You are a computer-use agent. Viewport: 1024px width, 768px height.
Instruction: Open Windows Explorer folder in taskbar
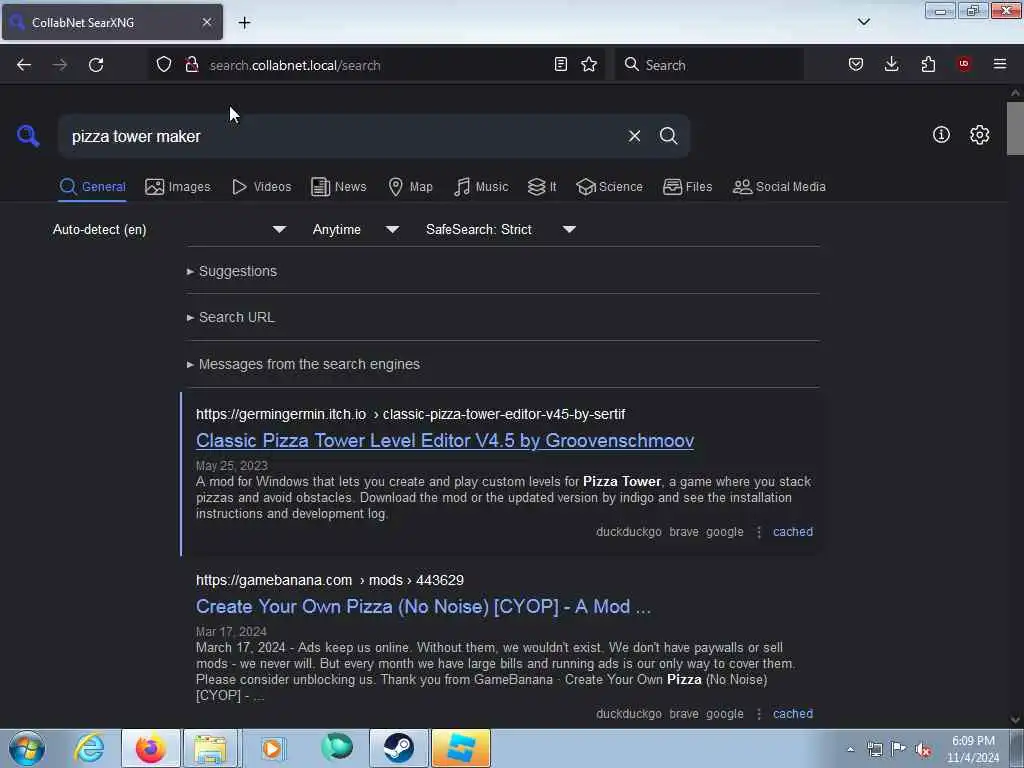(210, 748)
